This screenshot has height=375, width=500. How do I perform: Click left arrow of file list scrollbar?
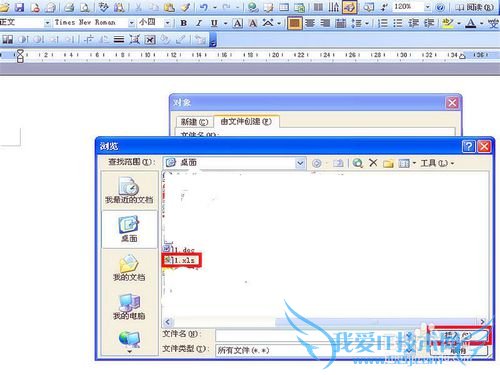168,322
